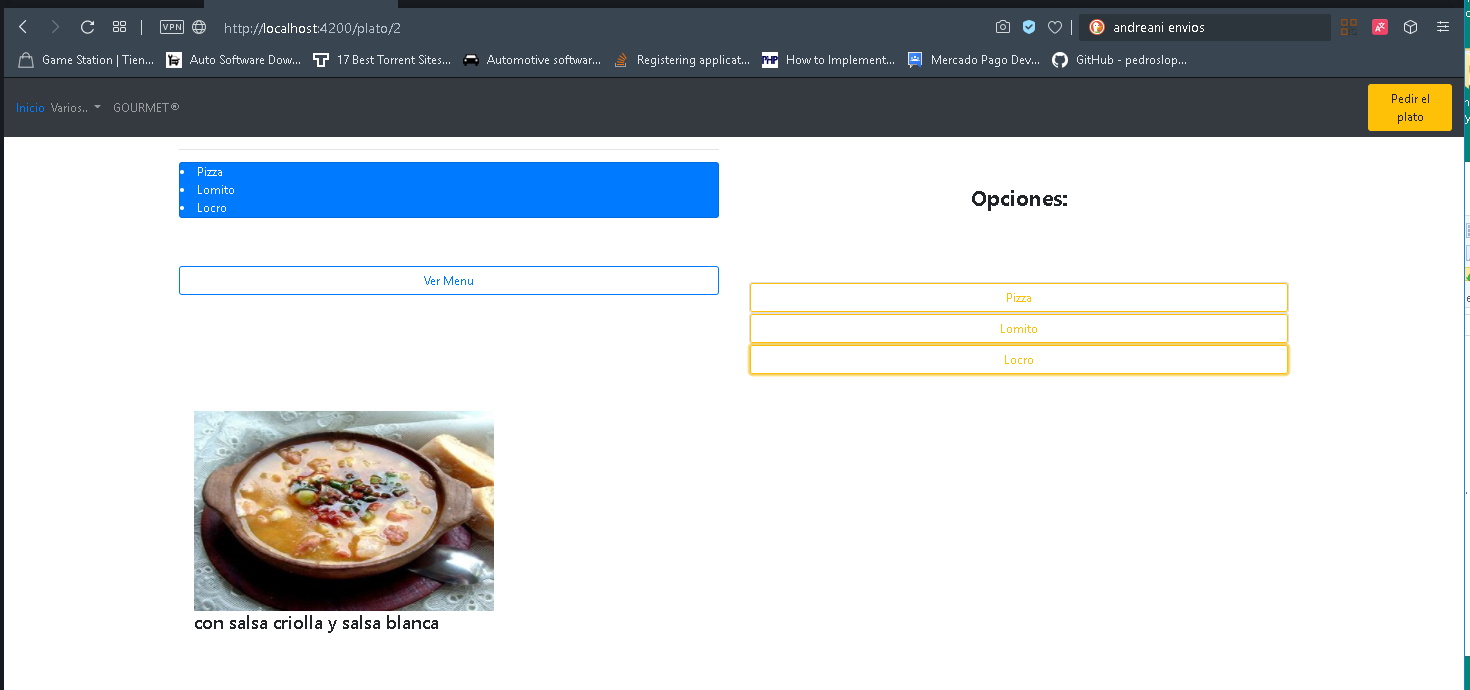The height and width of the screenshot is (690, 1470).
Task: Click 'Locro' in the blue list
Action: coord(211,208)
